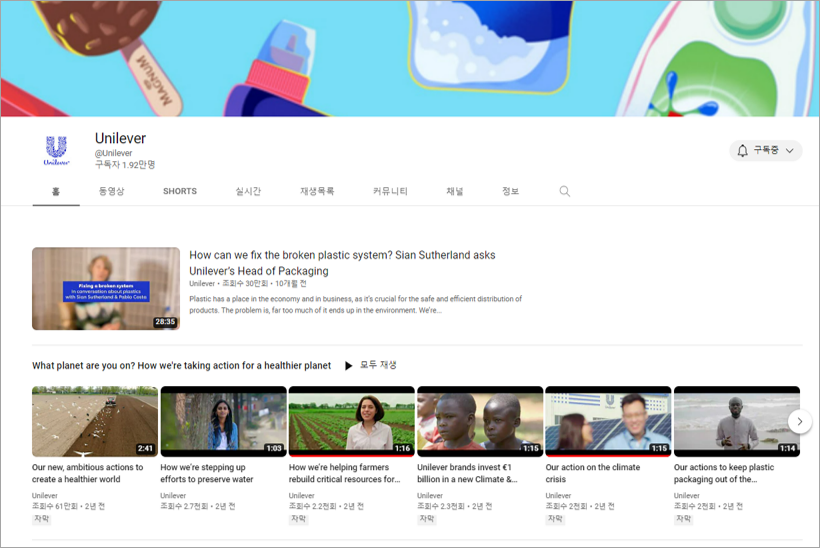Image resolution: width=820 pixels, height=548 pixels.
Task: Play the featured 28:35 video thumbnail
Action: (106, 289)
